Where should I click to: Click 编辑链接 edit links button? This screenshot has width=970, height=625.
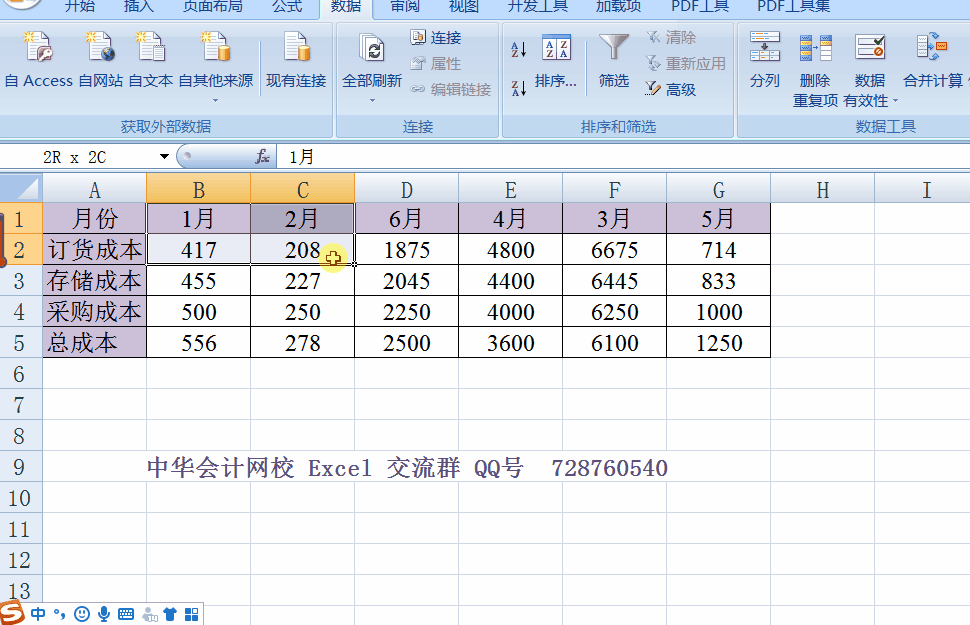tap(451, 90)
